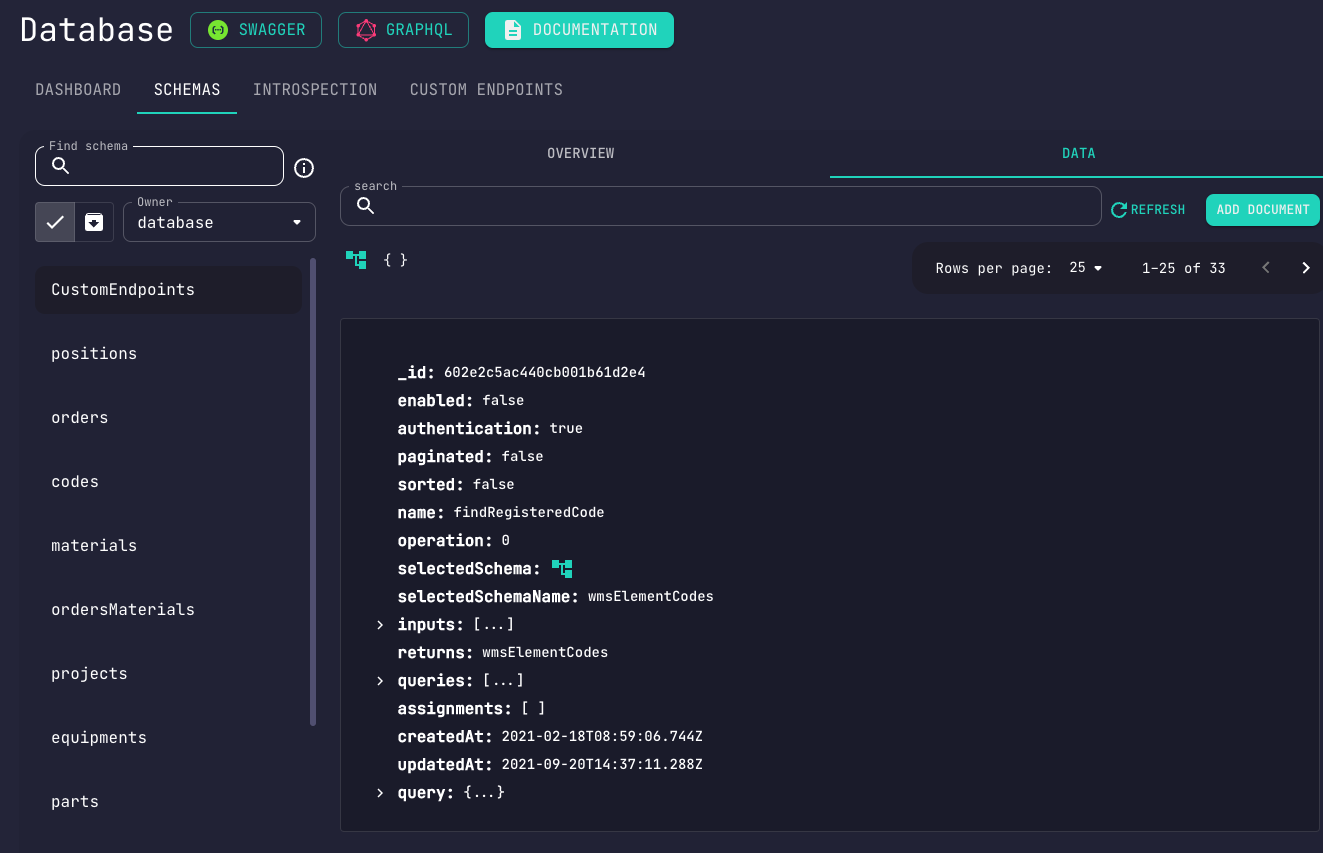The height and width of the screenshot is (853, 1323).
Task: Toggle the archived schemas filter icon
Action: coord(94,222)
